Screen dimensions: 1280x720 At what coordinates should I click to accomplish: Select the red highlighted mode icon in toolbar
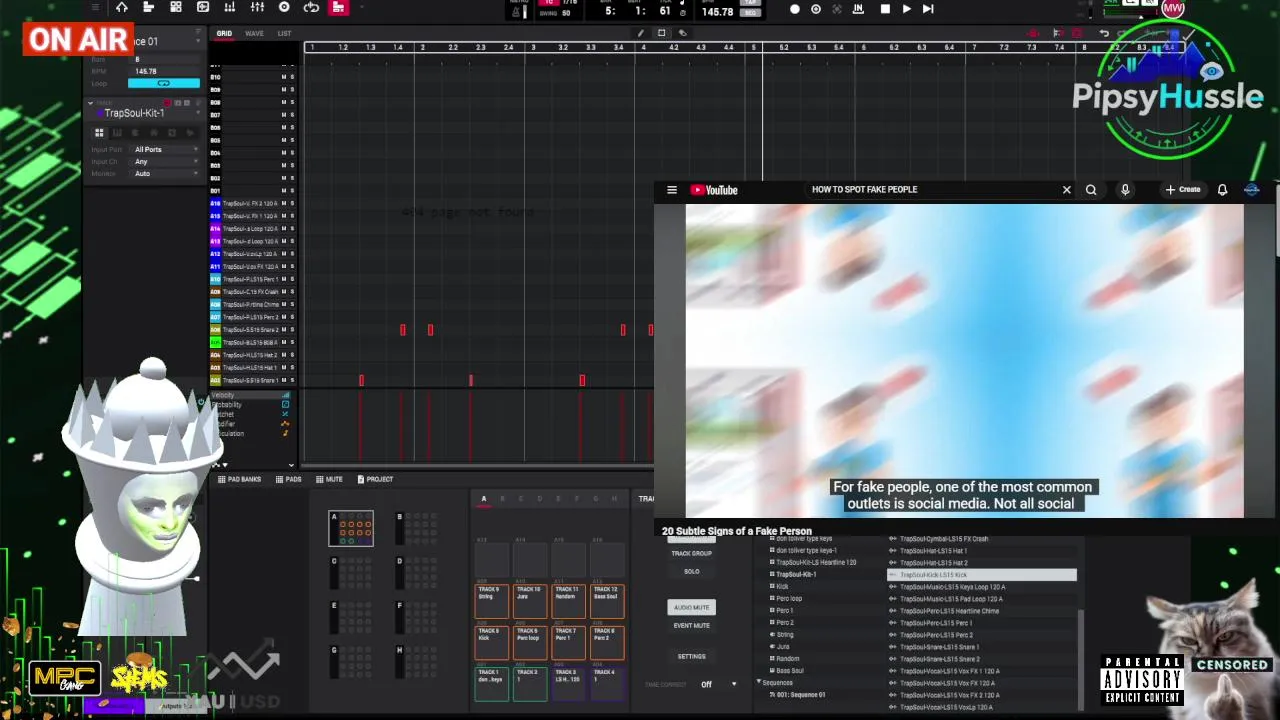click(x=338, y=8)
